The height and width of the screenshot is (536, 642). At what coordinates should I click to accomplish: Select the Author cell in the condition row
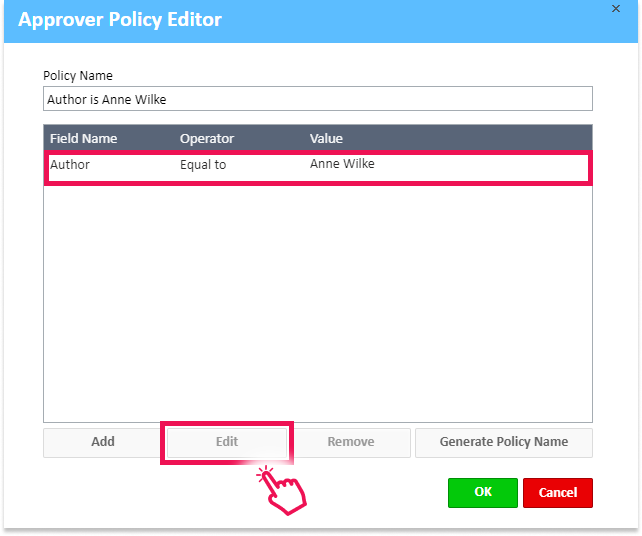point(70,165)
